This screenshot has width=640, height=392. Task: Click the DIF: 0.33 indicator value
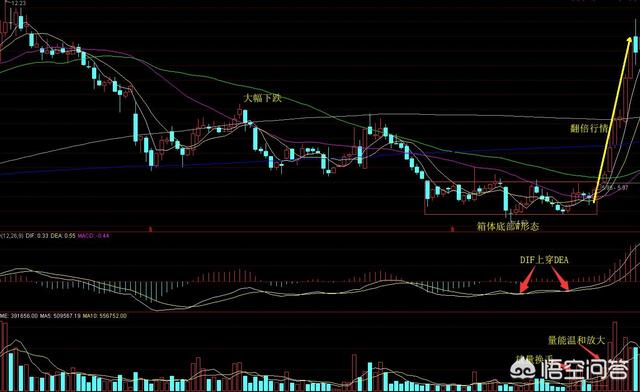click(37, 236)
